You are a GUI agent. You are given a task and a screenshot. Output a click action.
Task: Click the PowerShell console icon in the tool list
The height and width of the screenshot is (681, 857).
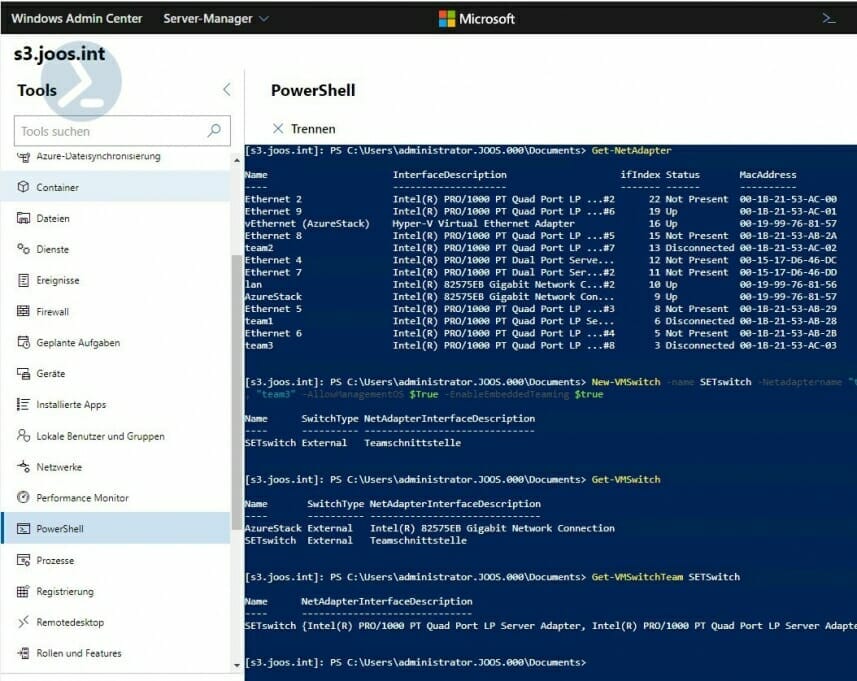point(23,529)
